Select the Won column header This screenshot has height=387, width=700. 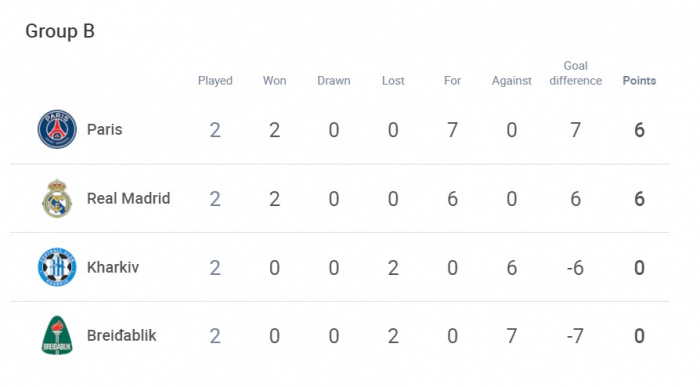coord(275,81)
